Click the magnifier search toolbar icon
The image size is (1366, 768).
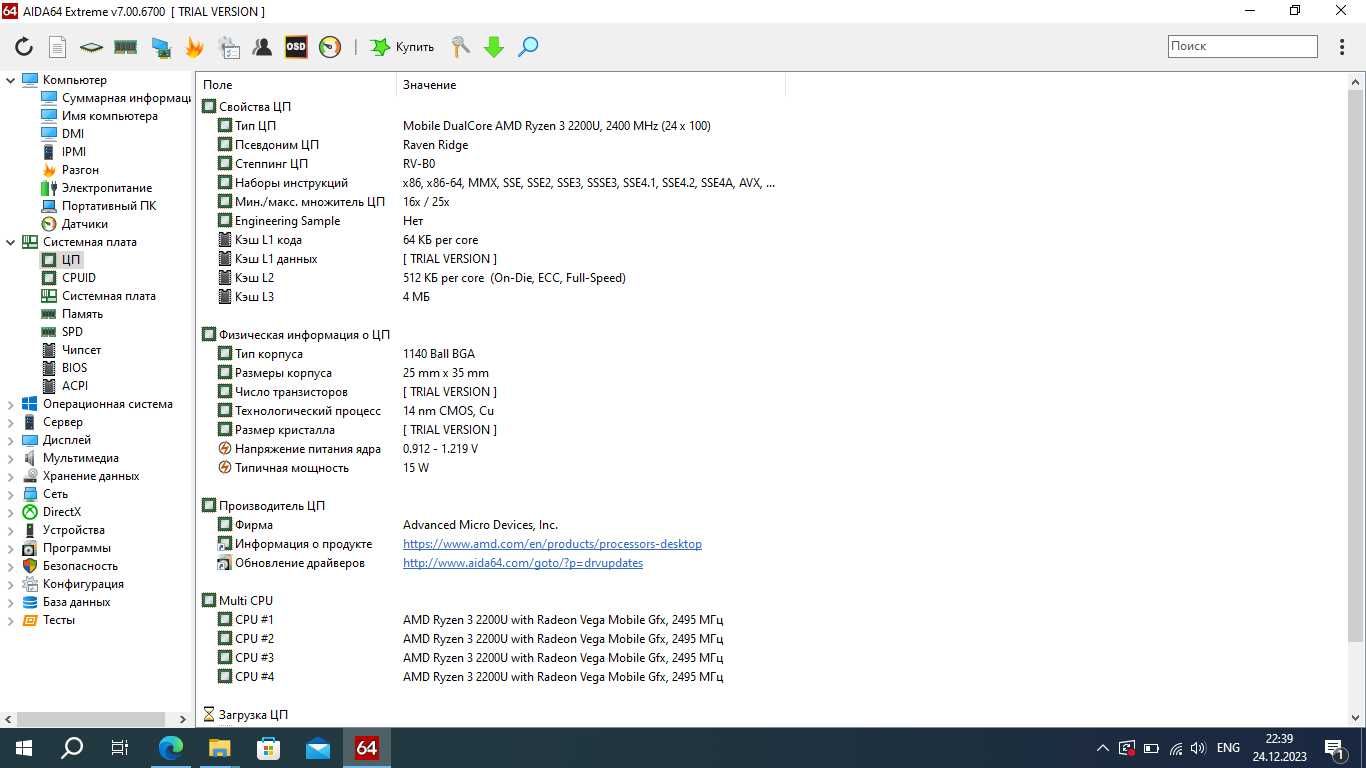pos(528,47)
